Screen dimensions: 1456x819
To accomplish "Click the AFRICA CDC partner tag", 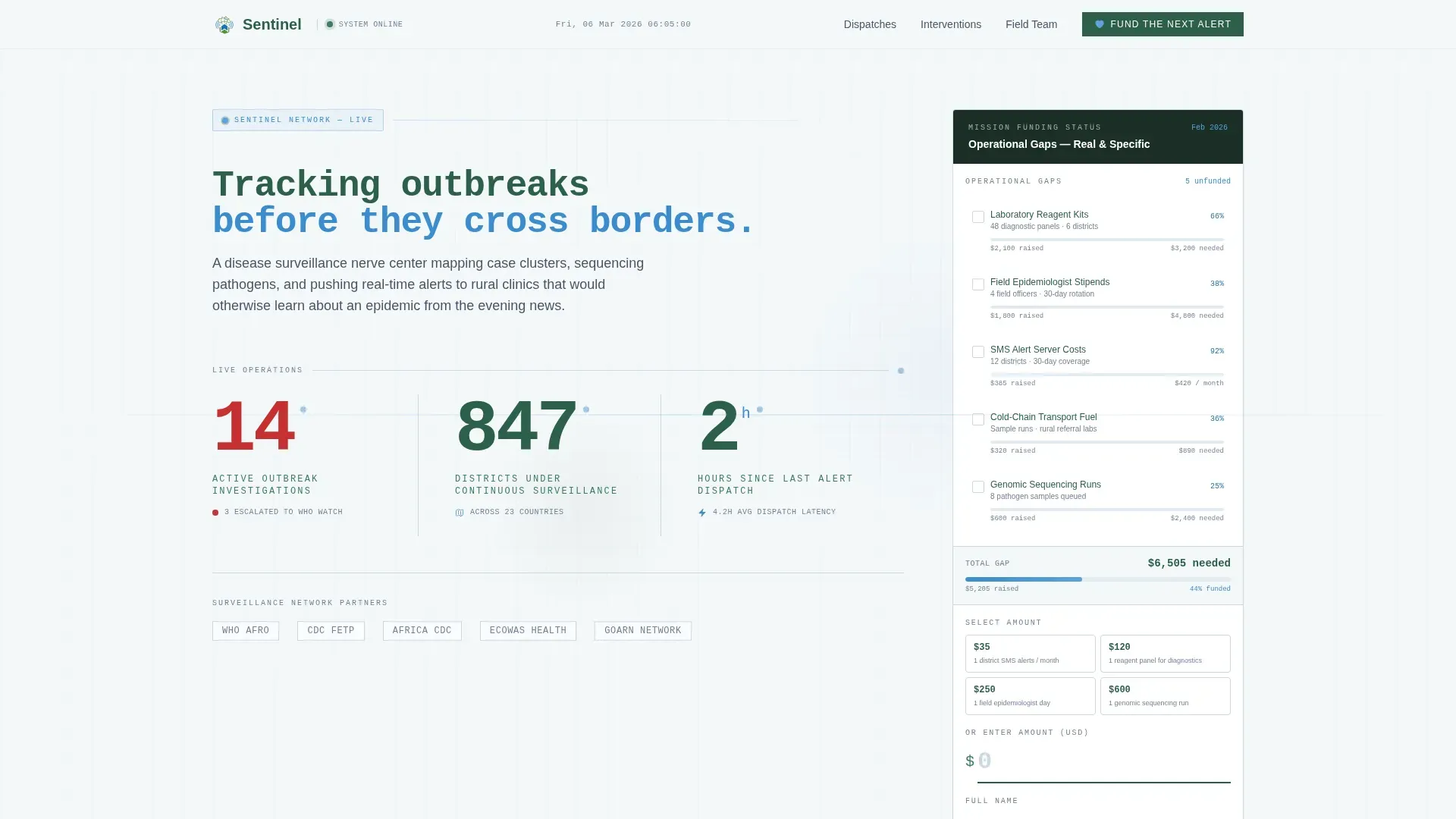I will tap(422, 631).
